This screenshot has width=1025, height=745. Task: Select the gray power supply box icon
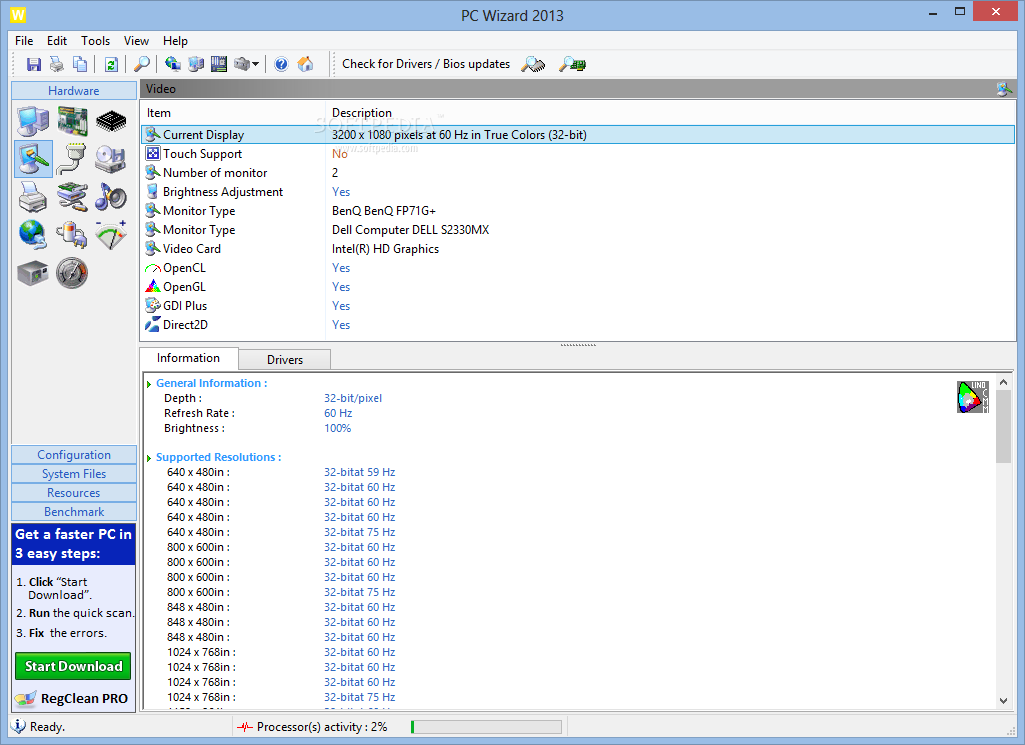pos(33,273)
